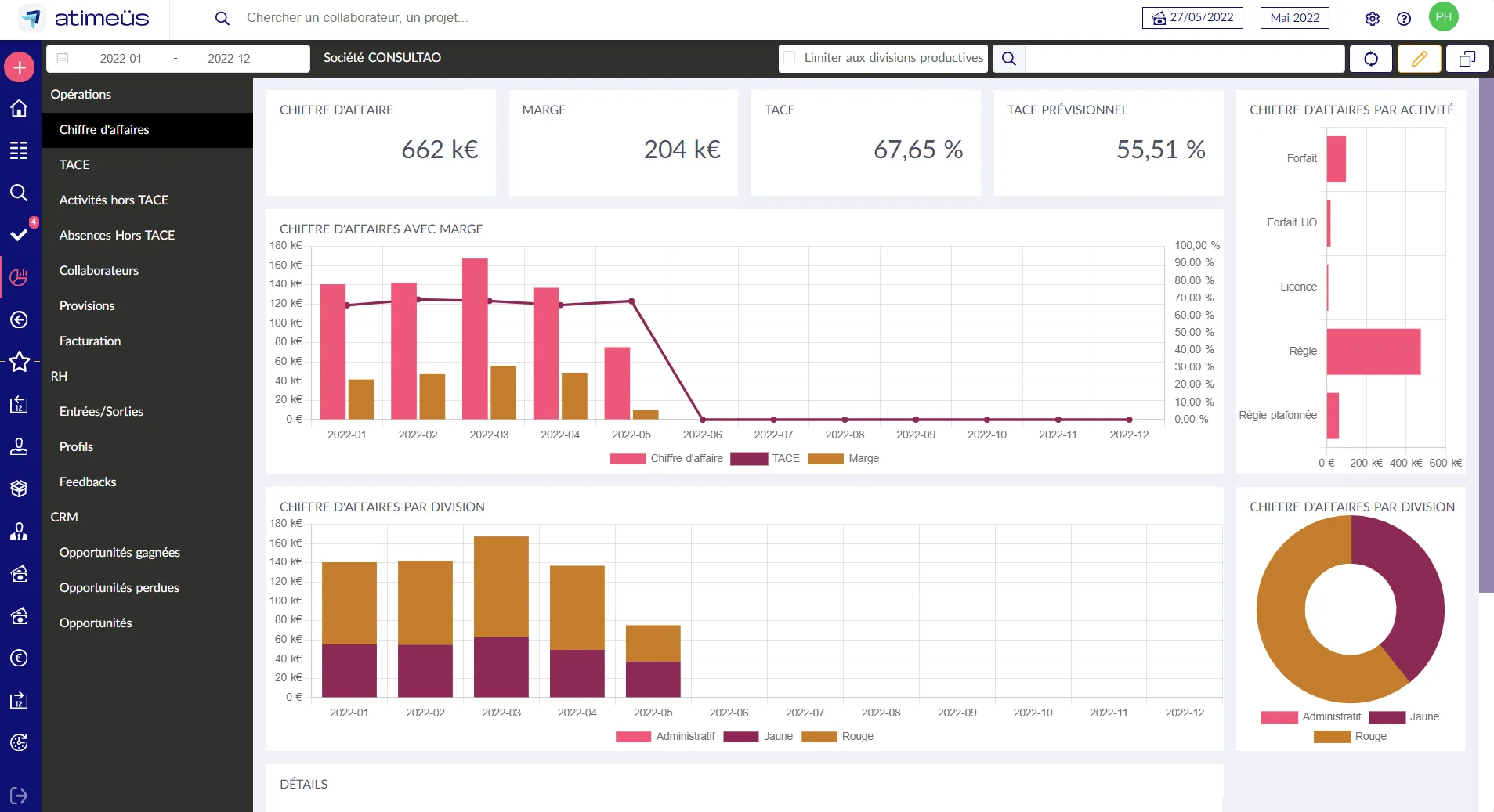This screenshot has height=812, width=1494.
Task: Click the collaborator search field
Action: click(x=356, y=18)
